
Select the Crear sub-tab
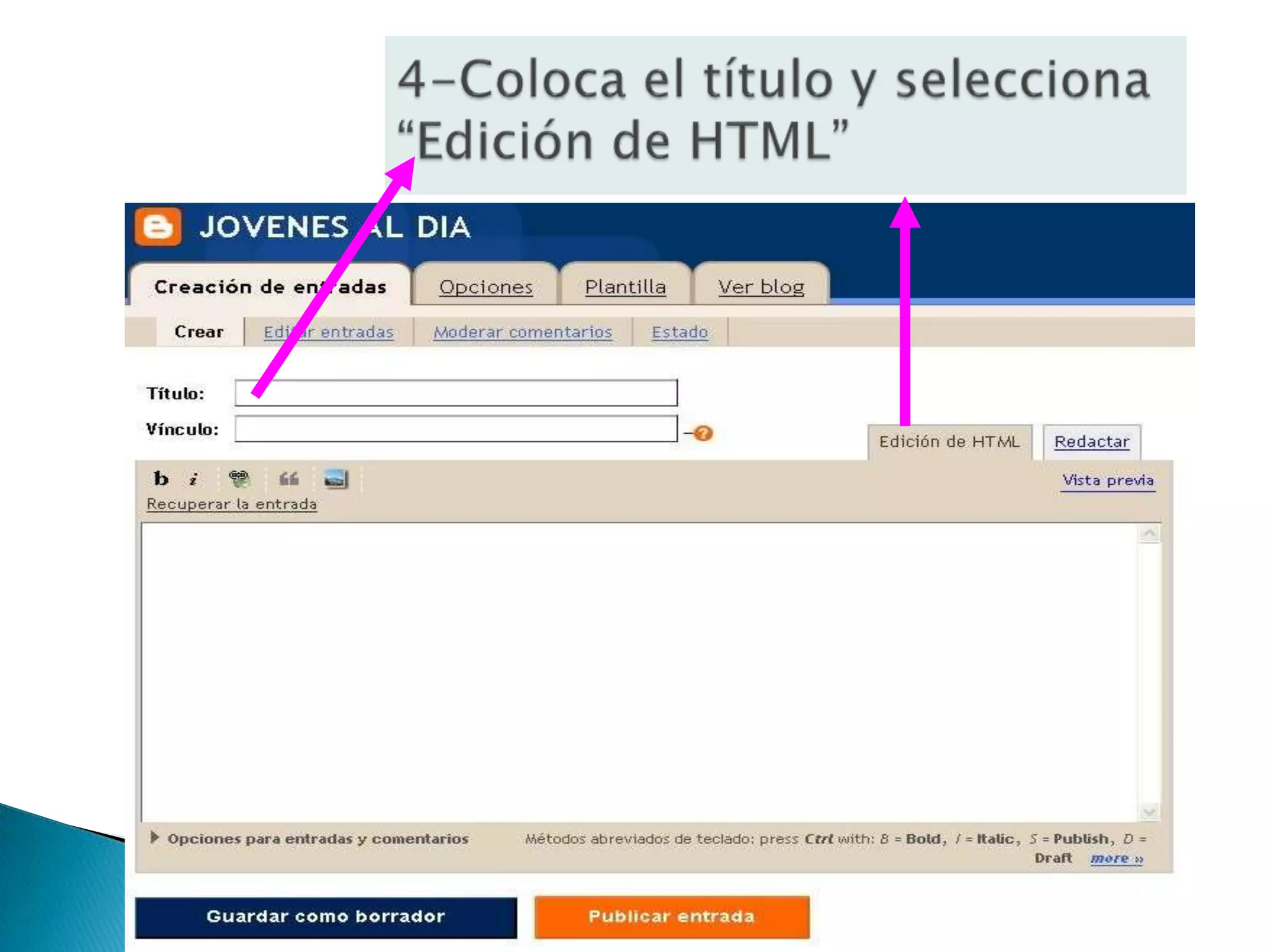(x=199, y=332)
